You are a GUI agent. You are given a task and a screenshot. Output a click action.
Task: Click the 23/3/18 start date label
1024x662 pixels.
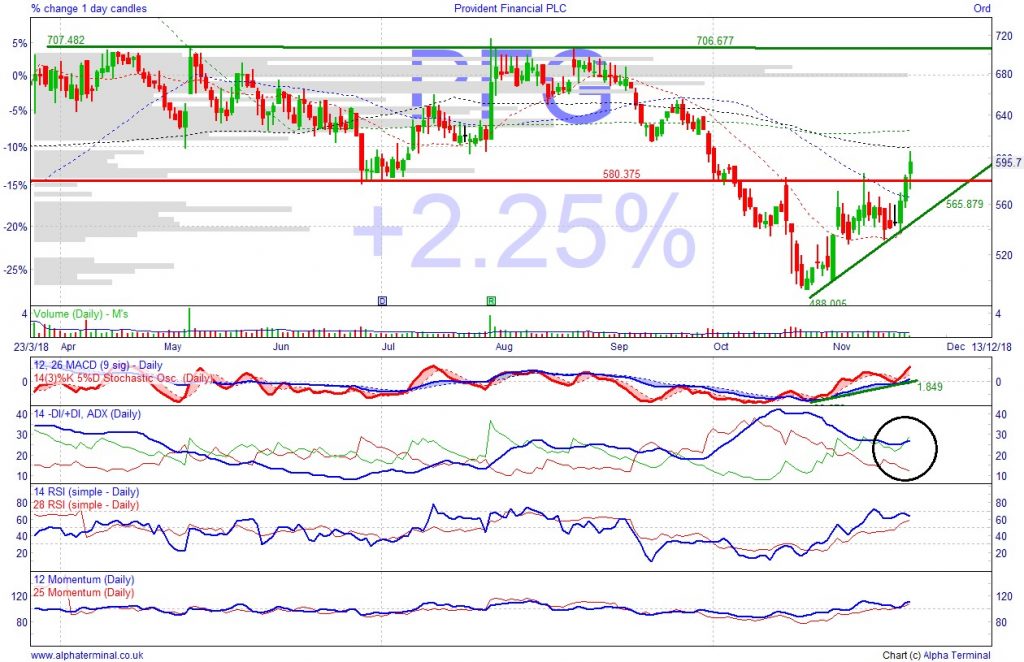[x=31, y=347]
